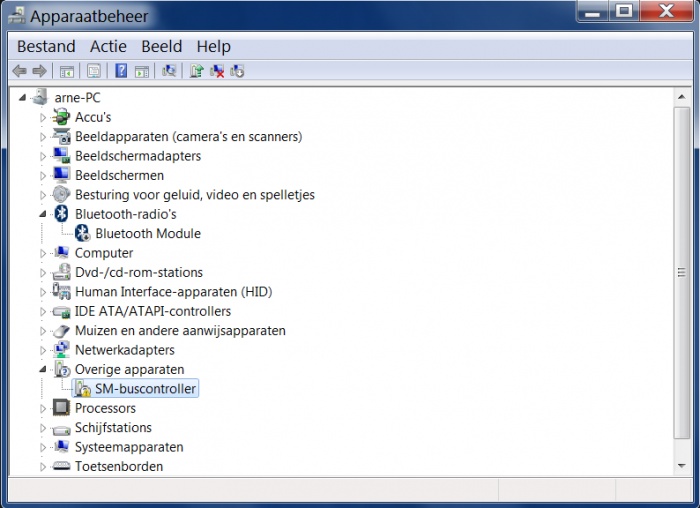Select the Systeemapparaten label
Screen dimensions: 700x508
129,446
